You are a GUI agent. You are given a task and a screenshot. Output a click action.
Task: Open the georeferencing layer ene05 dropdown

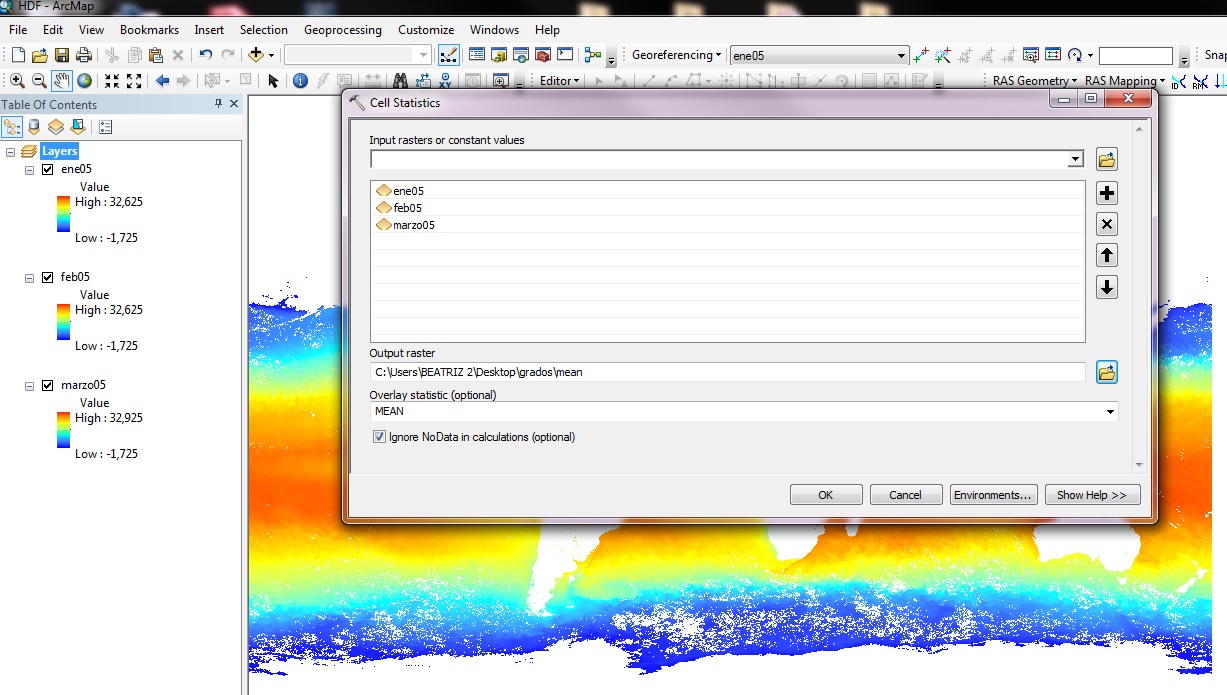pos(901,56)
